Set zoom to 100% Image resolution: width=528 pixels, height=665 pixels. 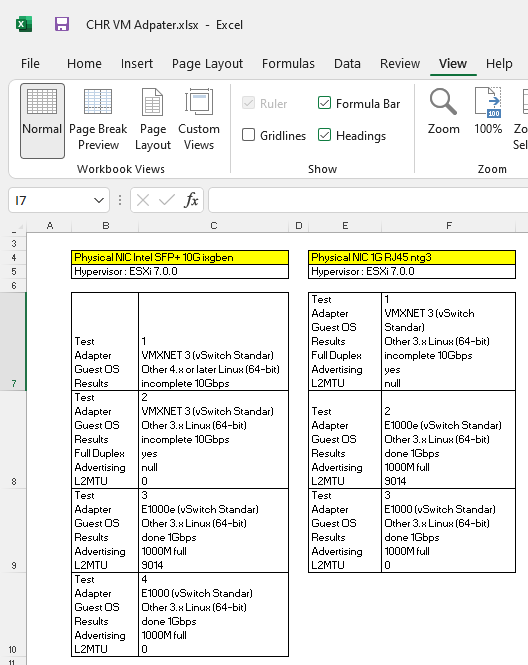point(488,112)
